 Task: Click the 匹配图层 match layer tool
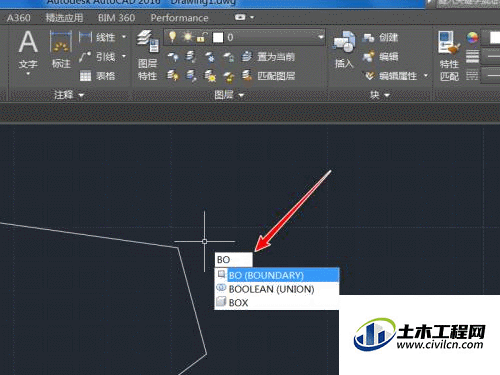[269, 76]
